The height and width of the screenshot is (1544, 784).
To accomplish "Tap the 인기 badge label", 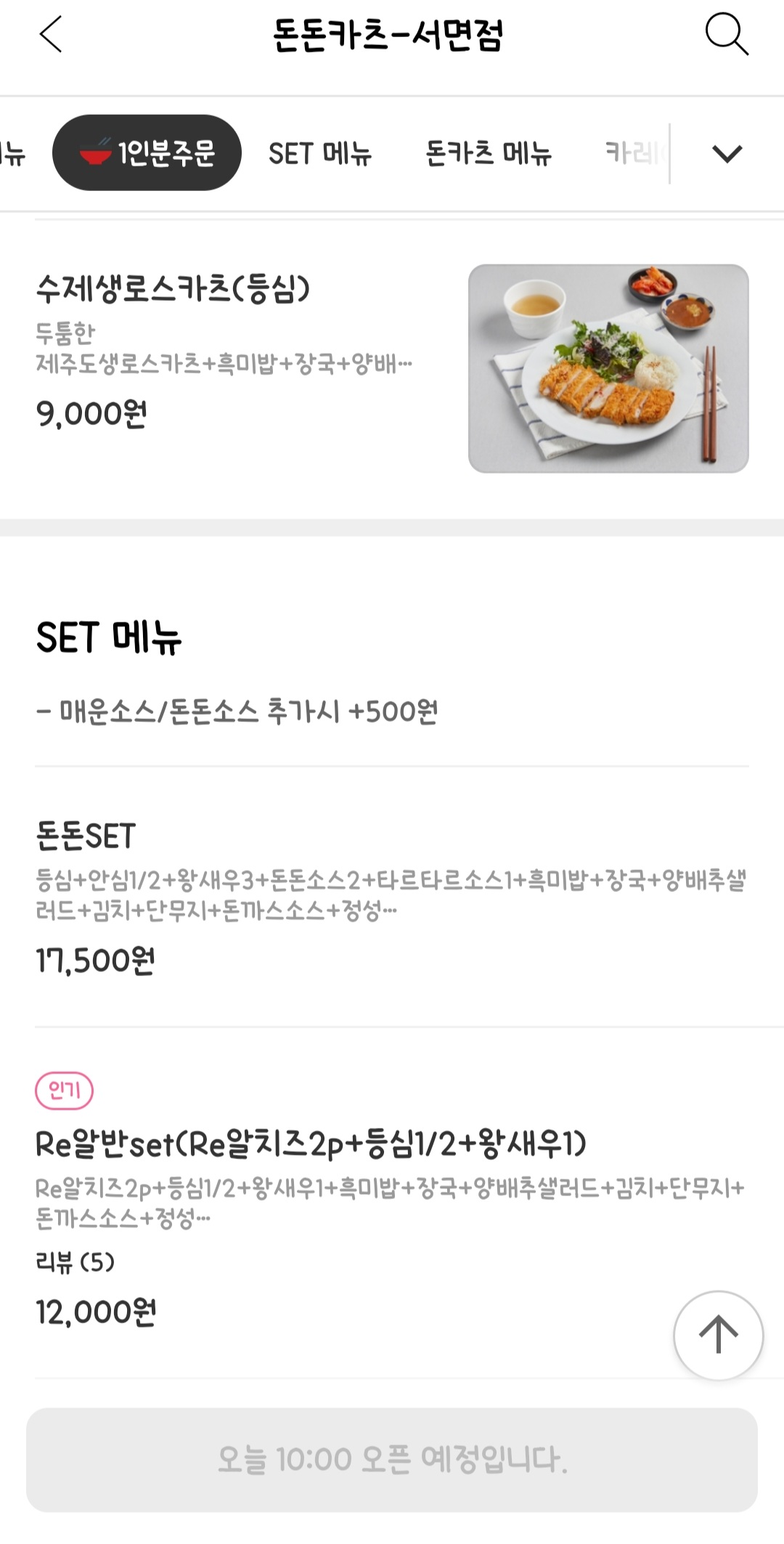I will pyautogui.click(x=64, y=1090).
